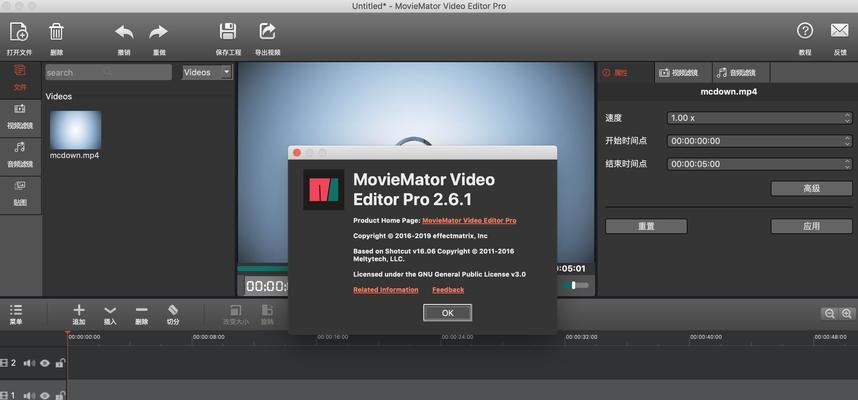Select the Stickers (贴图) sidebar tab
This screenshot has width=858, height=400.
coord(20,194)
